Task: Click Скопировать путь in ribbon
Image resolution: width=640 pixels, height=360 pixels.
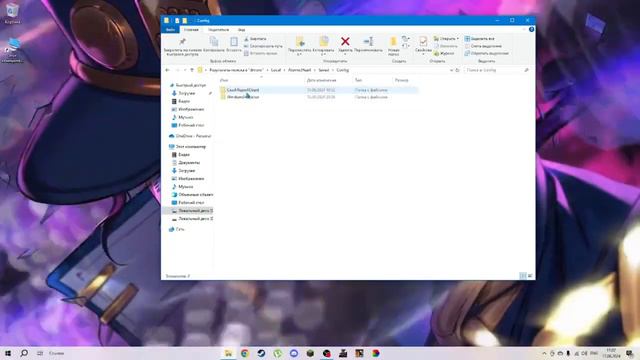Action: (x=263, y=46)
